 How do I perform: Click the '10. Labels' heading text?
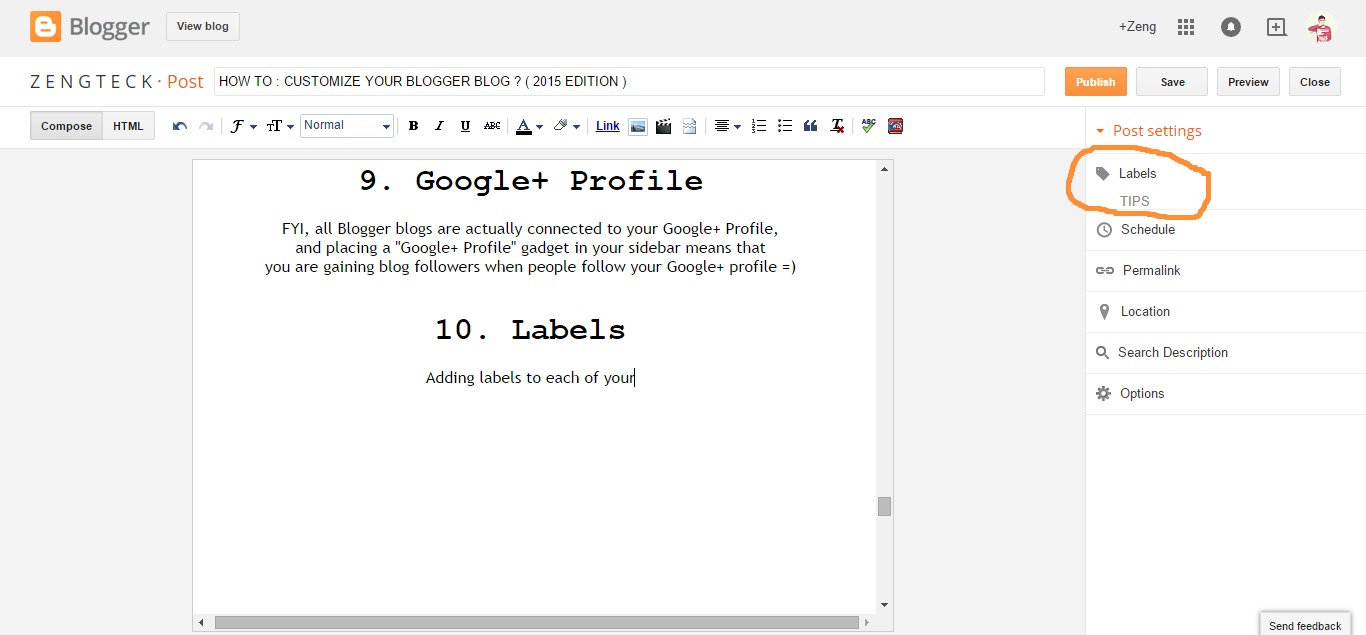pyautogui.click(x=530, y=330)
